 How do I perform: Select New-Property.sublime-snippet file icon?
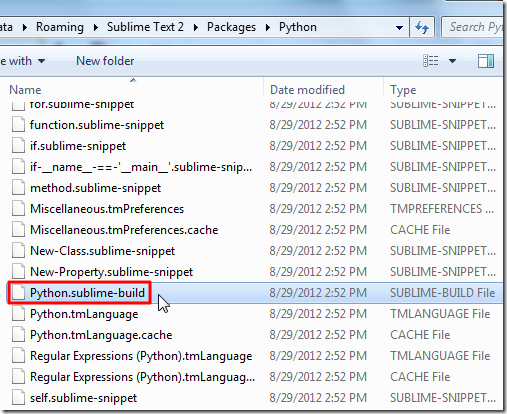18,272
